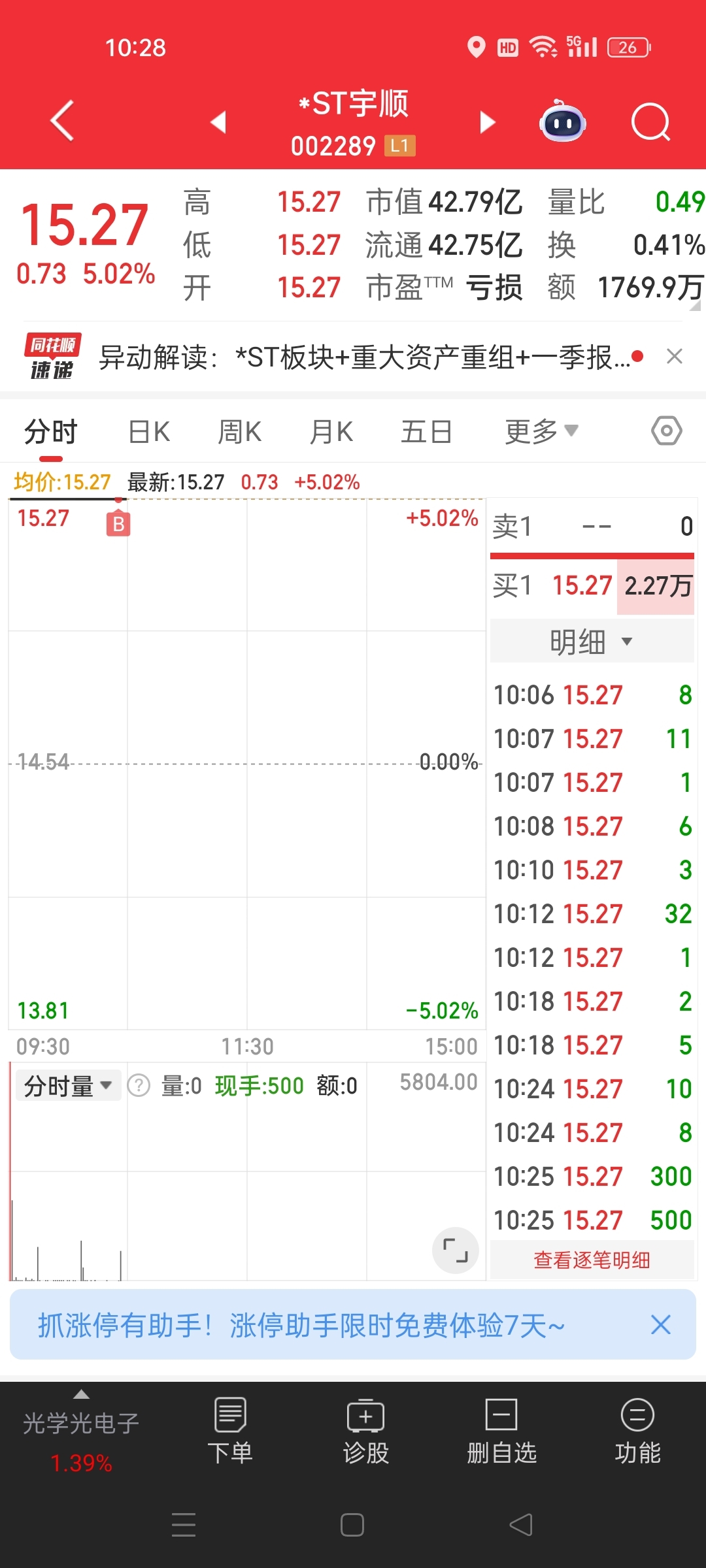
Task: Open 分时量 help question mark
Action: (x=139, y=1086)
